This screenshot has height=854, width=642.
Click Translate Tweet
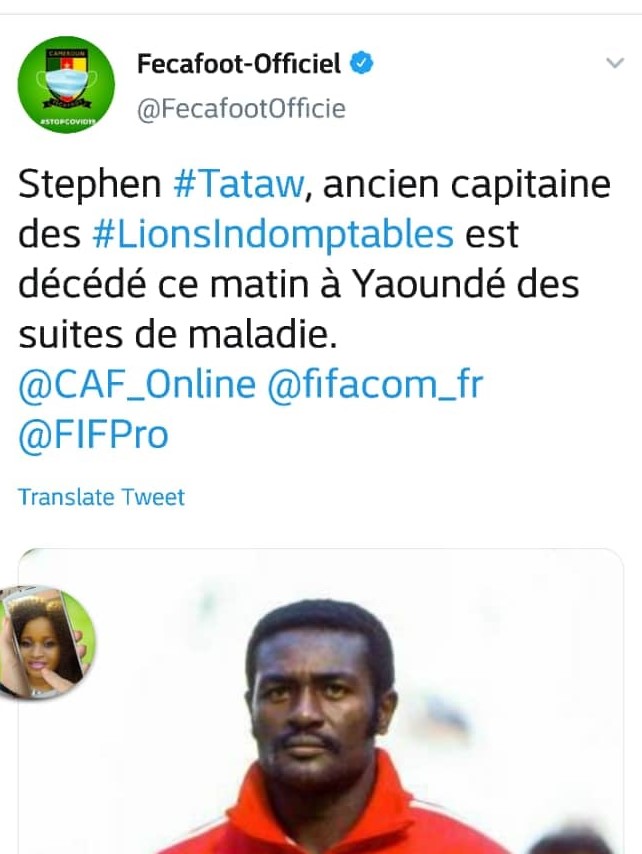(x=101, y=497)
